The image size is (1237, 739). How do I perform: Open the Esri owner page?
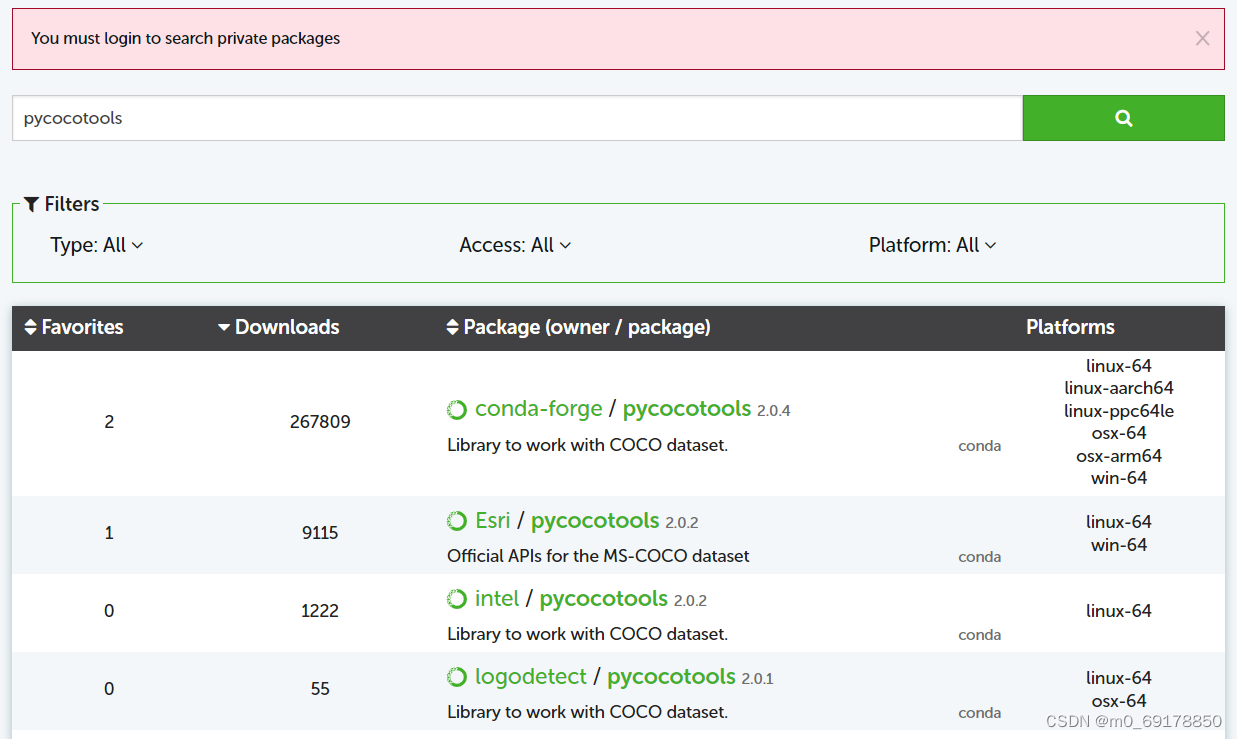(x=492, y=520)
